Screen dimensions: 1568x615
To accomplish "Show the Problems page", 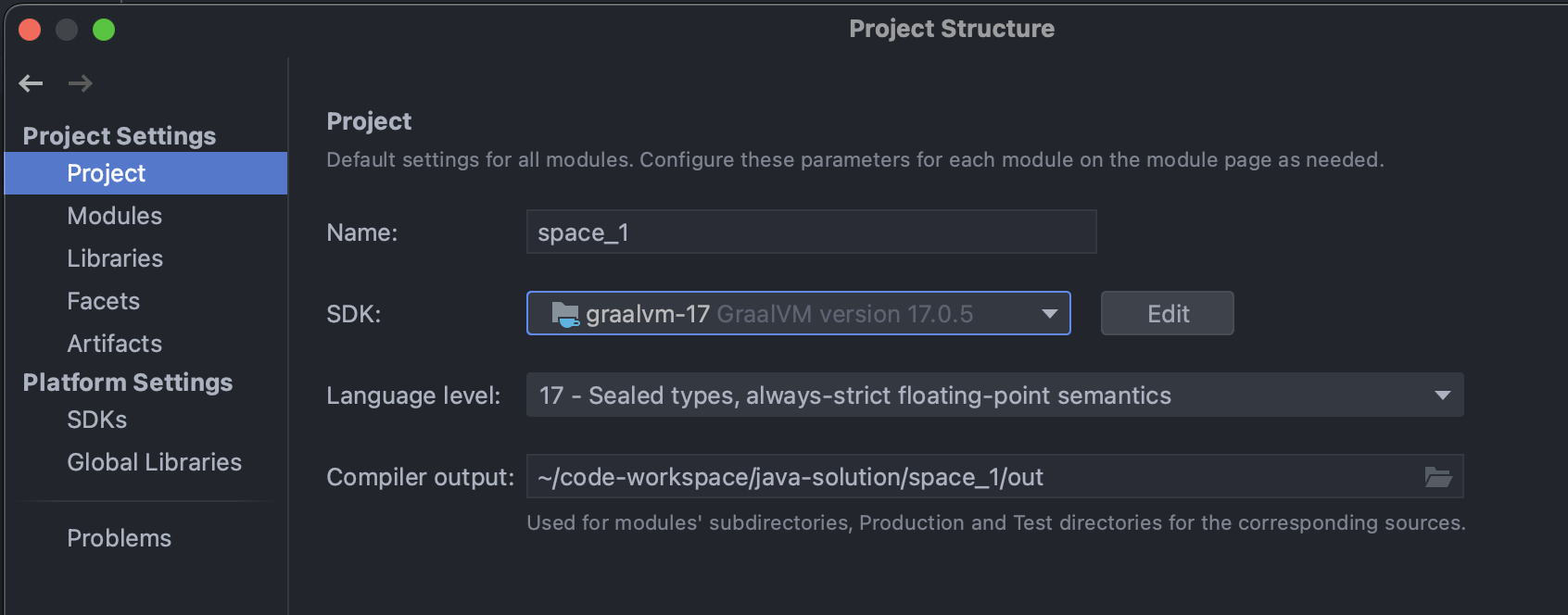I will pos(120,538).
